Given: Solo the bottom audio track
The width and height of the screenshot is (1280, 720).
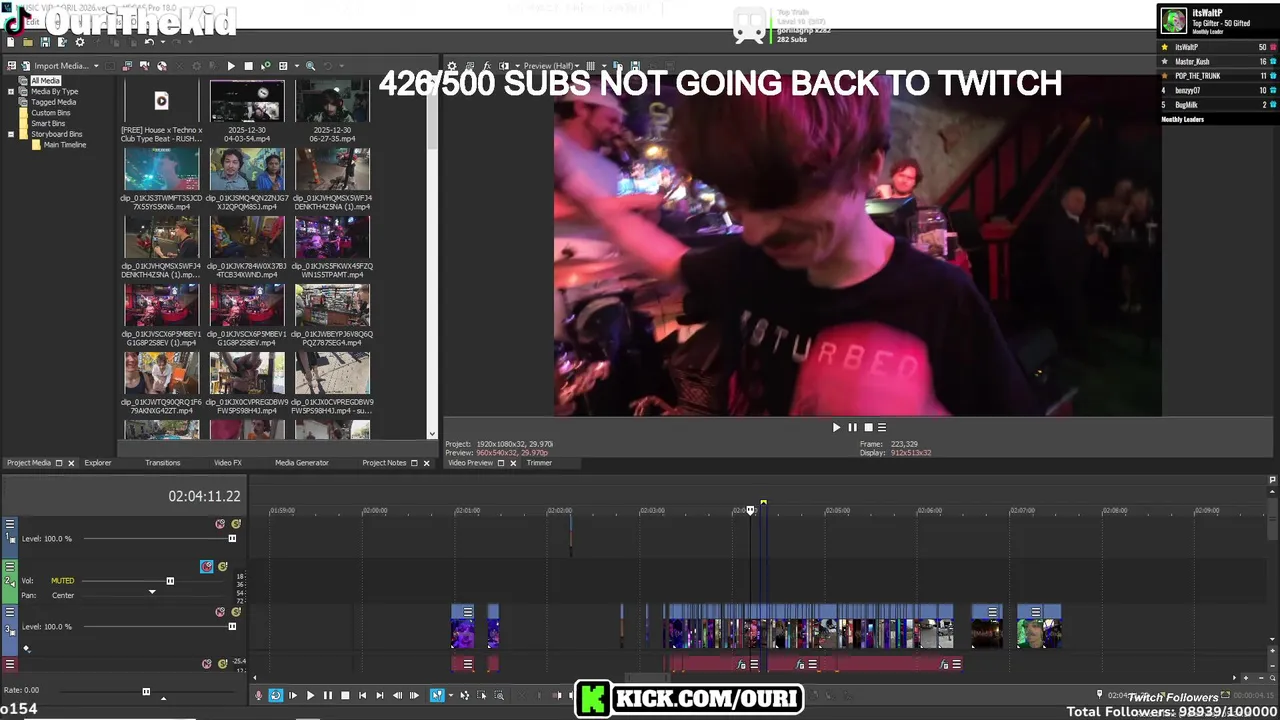Looking at the screenshot, I should click(222, 664).
